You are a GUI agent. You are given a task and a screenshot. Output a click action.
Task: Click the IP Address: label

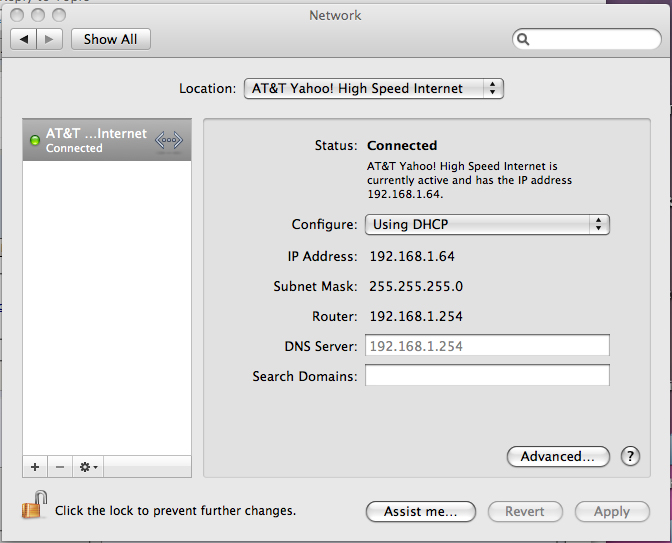pos(322,256)
